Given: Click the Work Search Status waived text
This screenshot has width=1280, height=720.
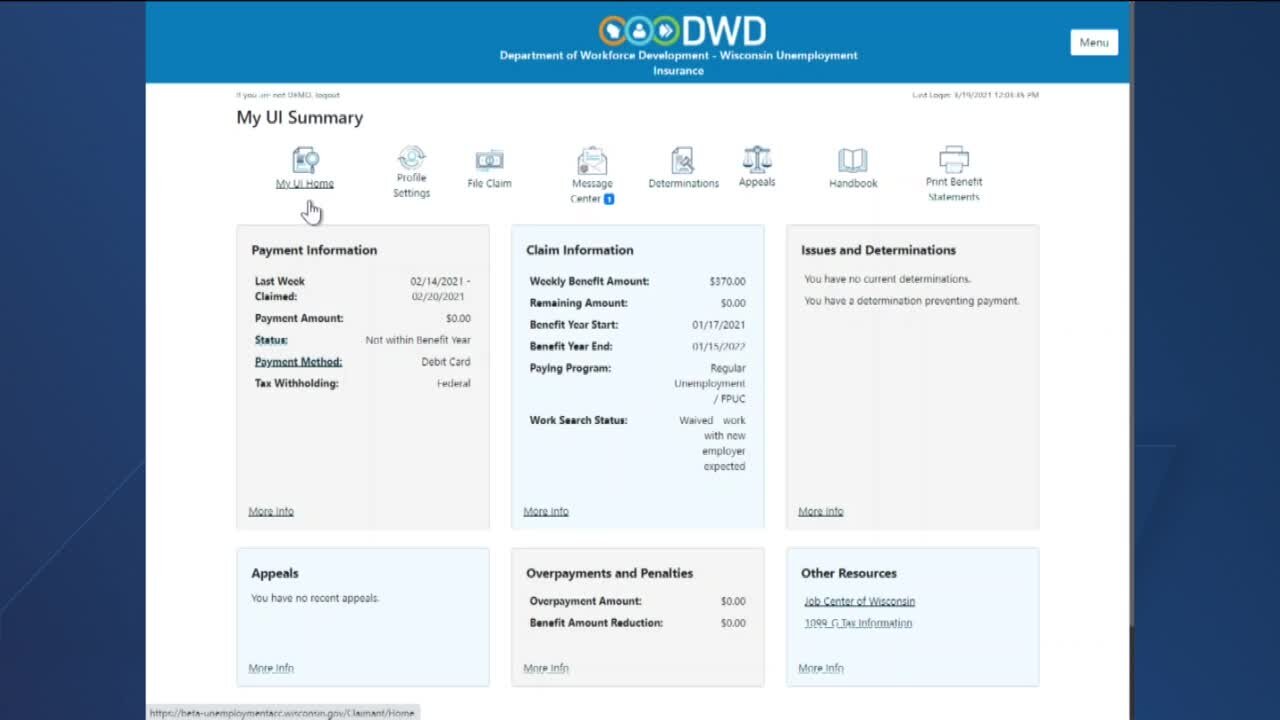Looking at the screenshot, I should pyautogui.click(x=713, y=443).
